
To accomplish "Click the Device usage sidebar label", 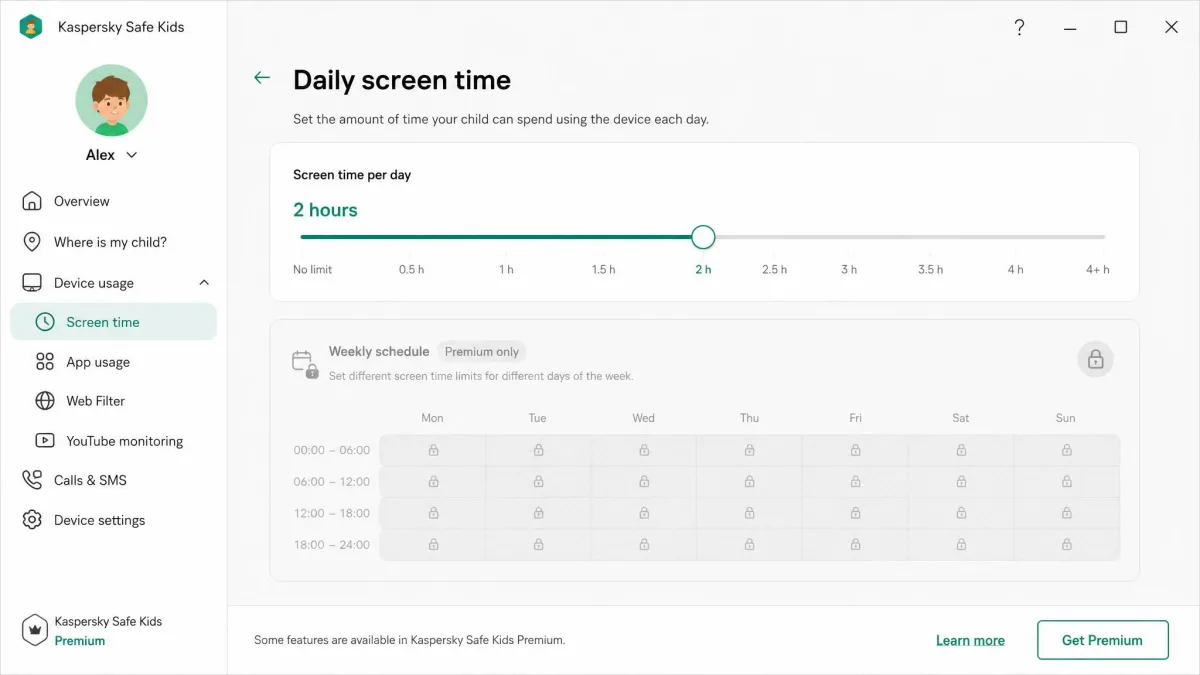I will pyautogui.click(x=94, y=283).
